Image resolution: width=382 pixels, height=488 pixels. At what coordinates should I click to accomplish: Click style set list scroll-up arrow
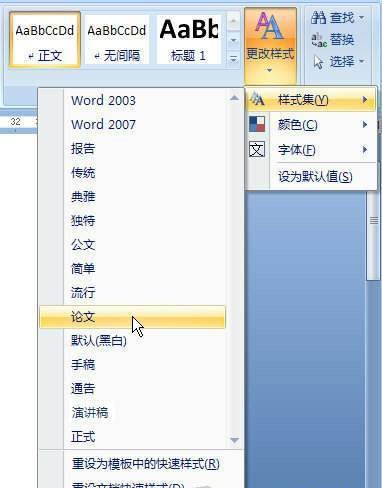[234, 98]
